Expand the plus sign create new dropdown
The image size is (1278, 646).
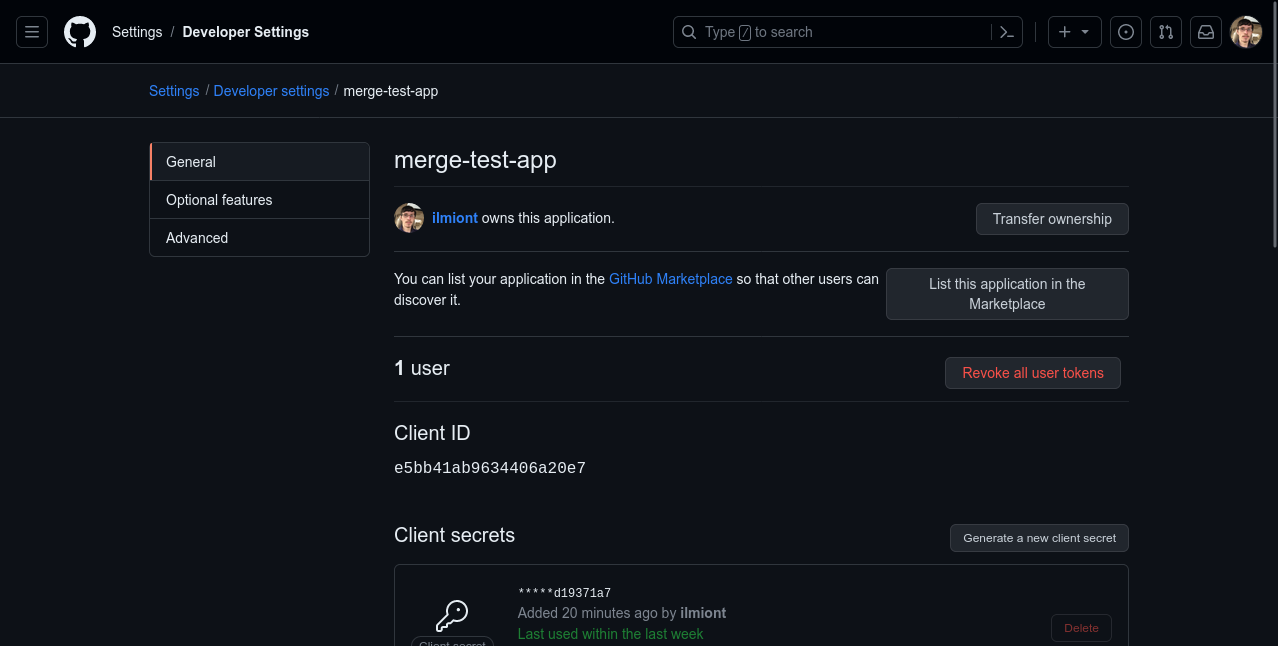click(1074, 31)
